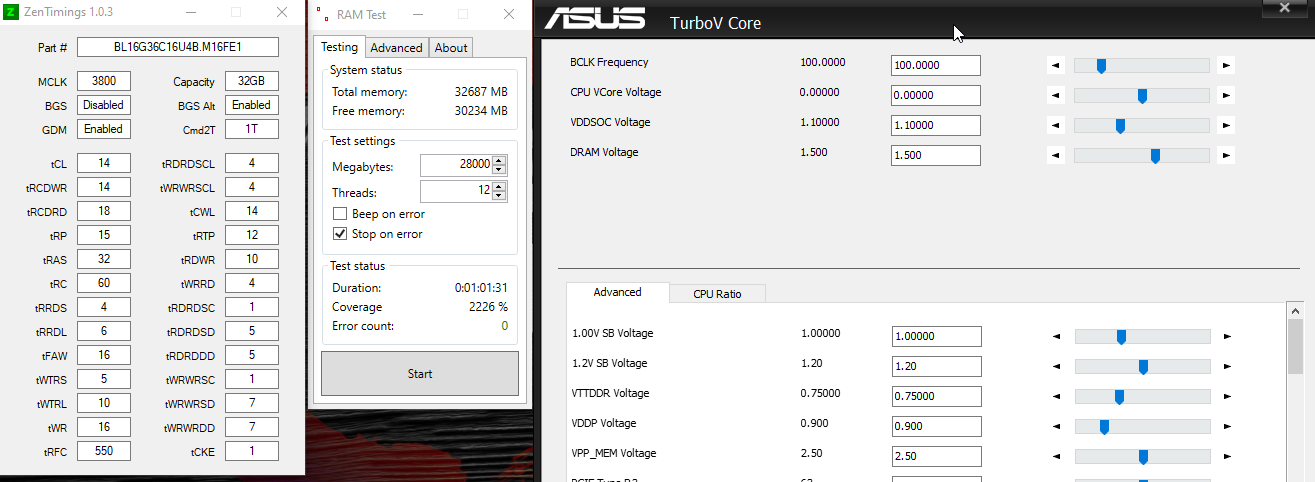Click the BGS Alt value Enabled

[252, 105]
